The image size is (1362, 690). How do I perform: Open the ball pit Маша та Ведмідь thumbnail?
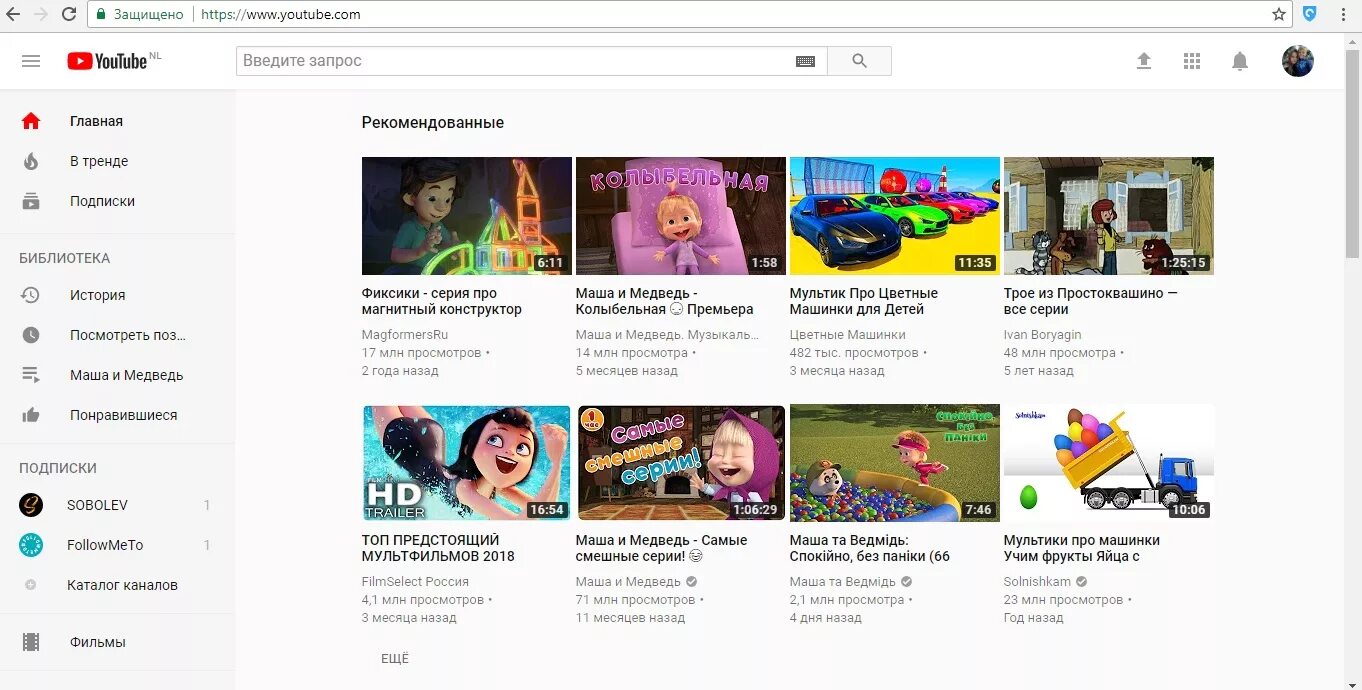tap(895, 463)
